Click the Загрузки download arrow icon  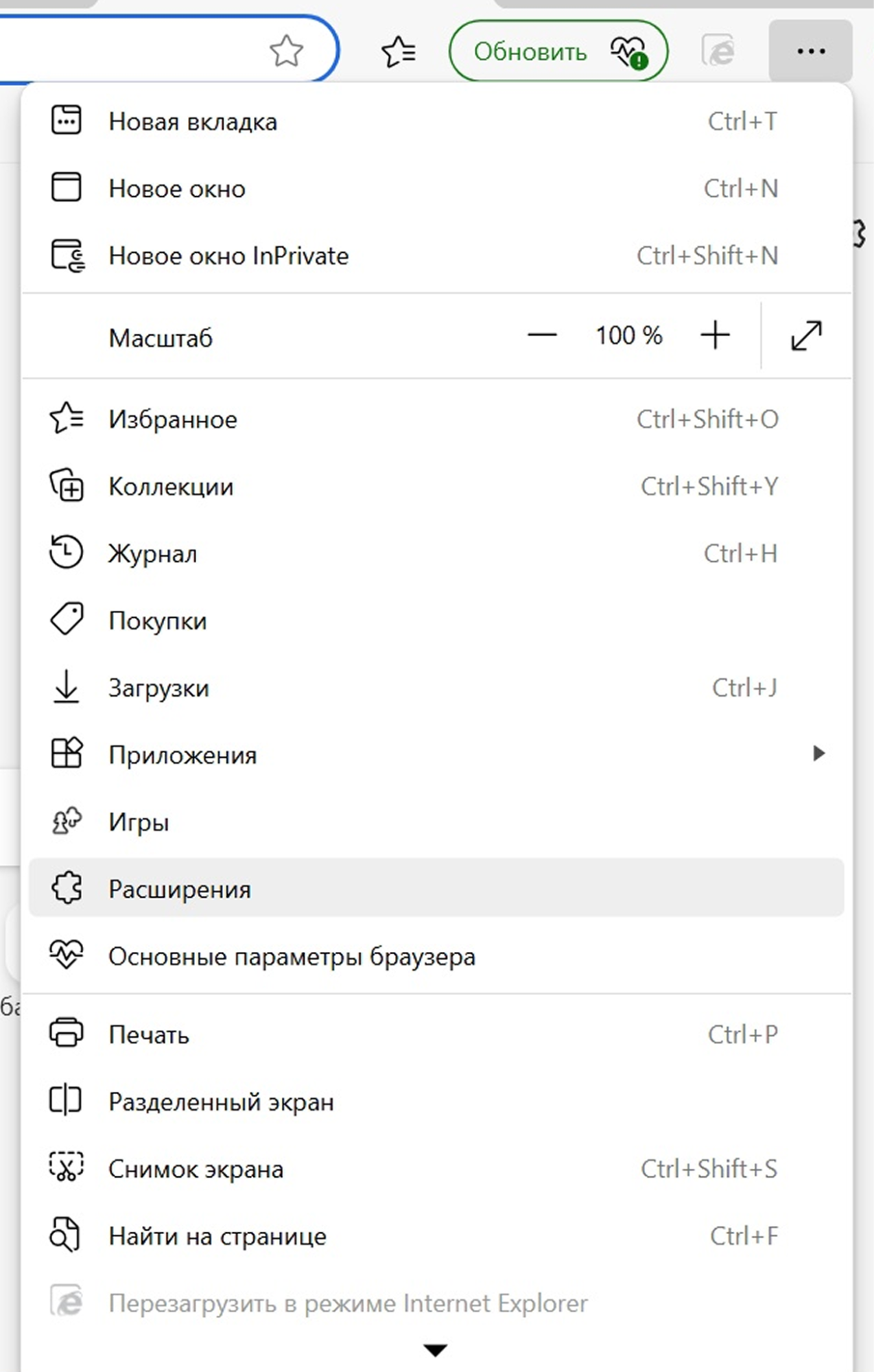point(67,687)
